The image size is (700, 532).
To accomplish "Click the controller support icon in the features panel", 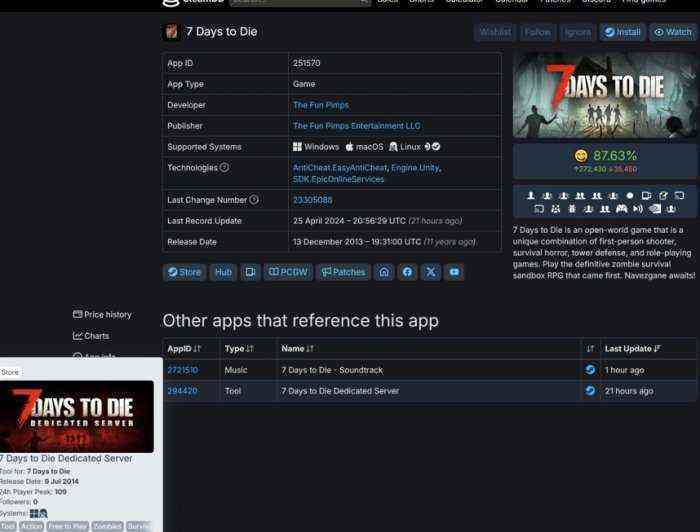I will 621,208.
